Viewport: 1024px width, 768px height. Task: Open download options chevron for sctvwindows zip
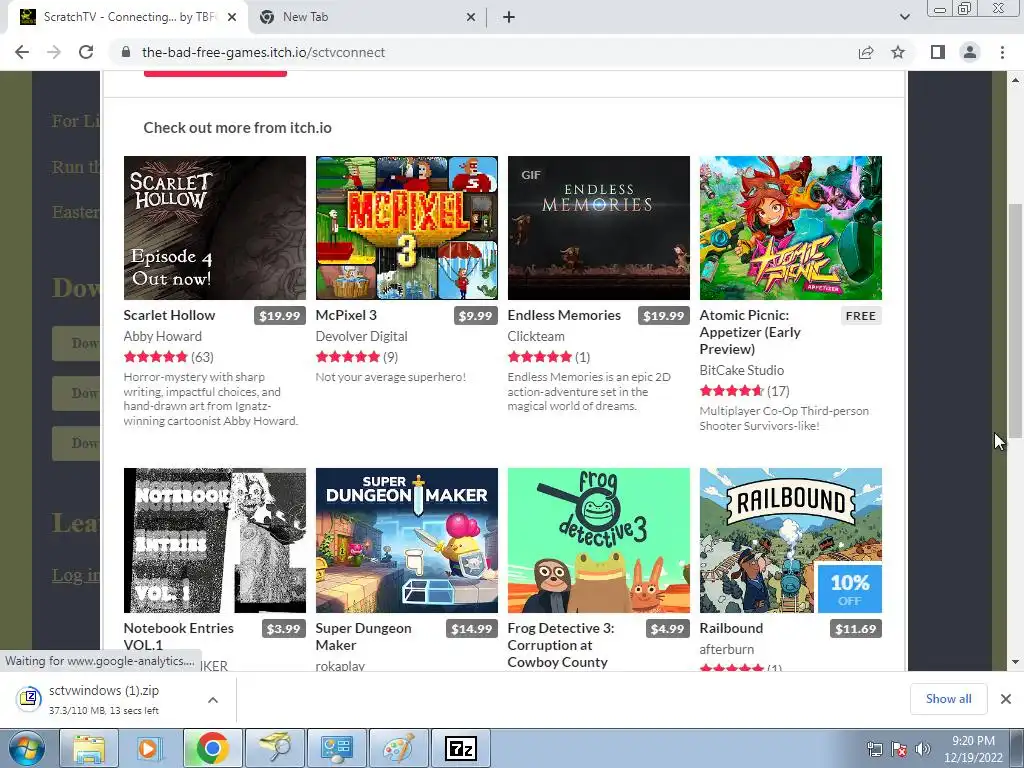pyautogui.click(x=213, y=699)
